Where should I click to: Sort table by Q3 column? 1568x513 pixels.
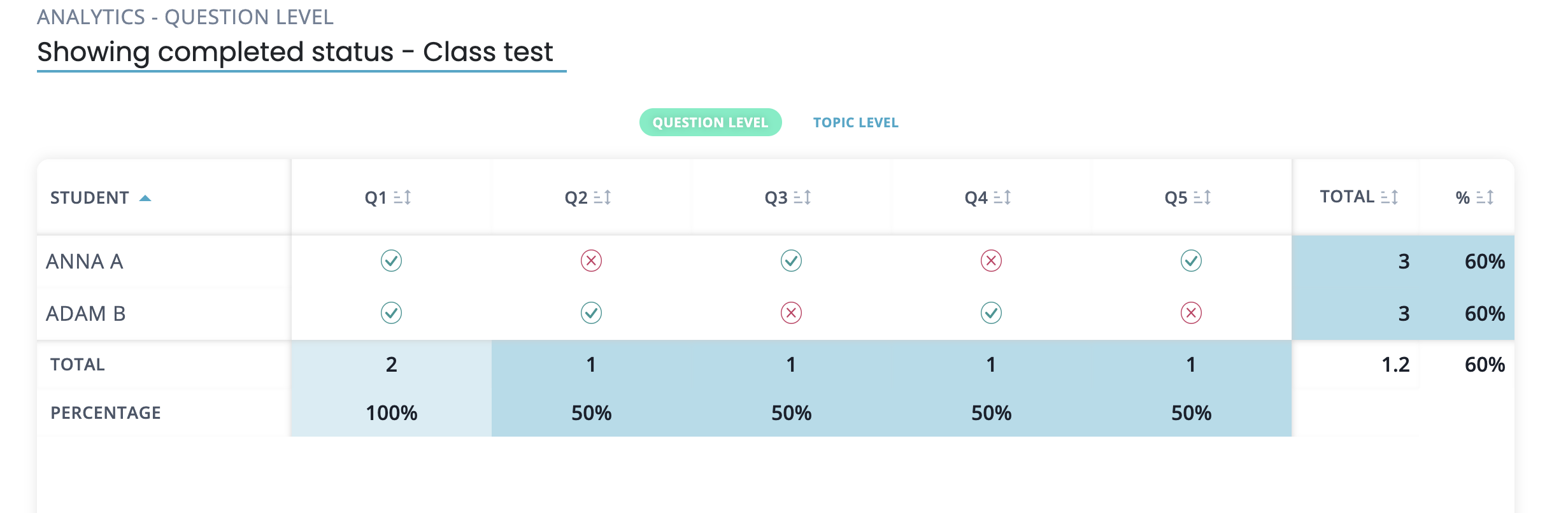point(802,198)
